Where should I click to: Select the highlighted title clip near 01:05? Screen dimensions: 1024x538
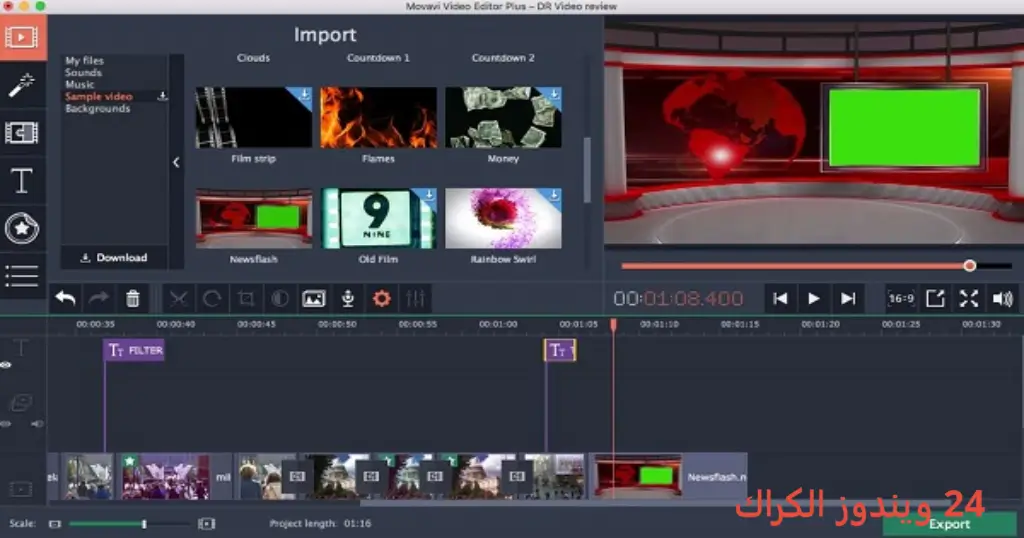pos(560,351)
